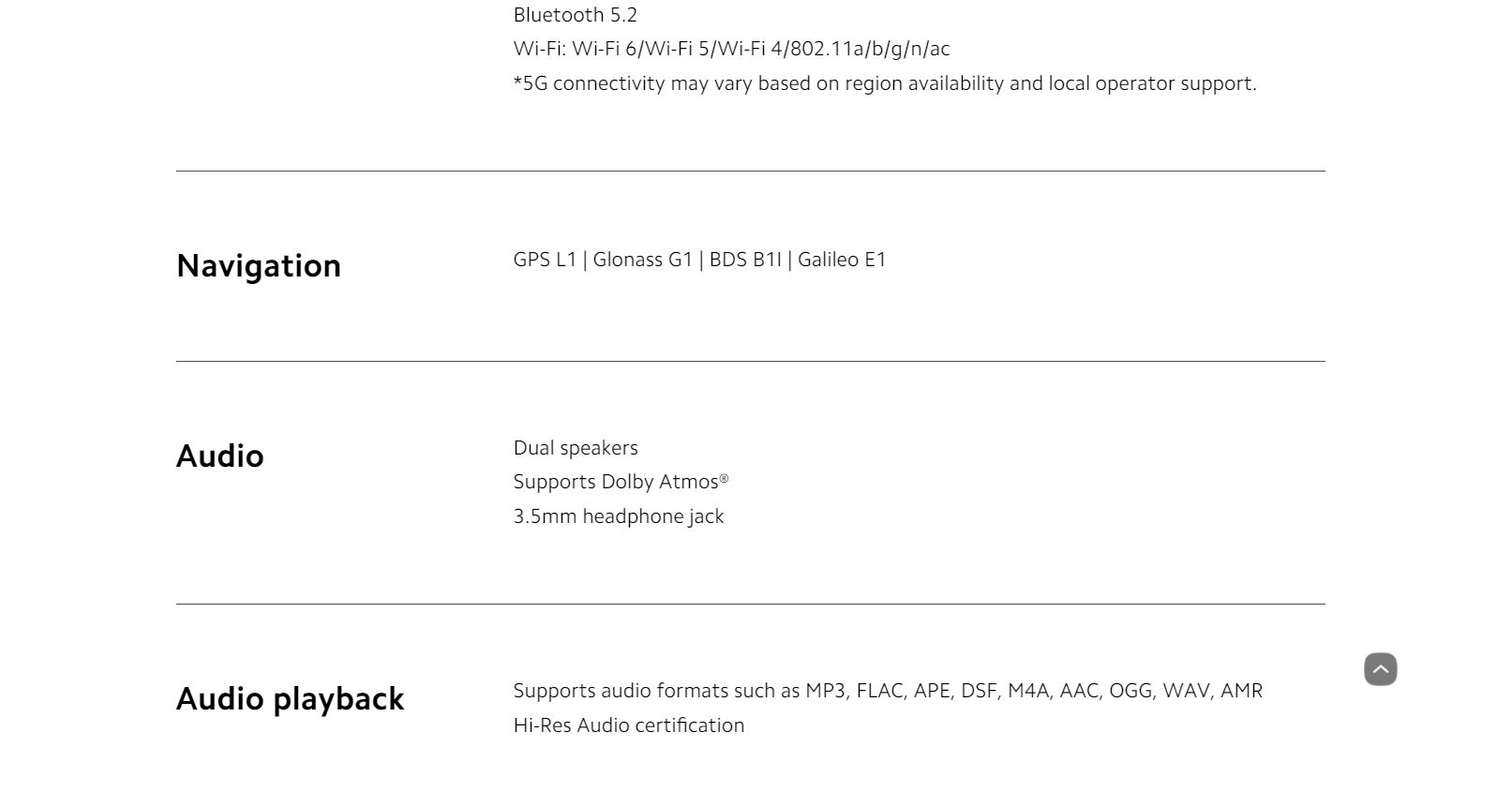This screenshot has width=1512, height=807.
Task: Click the Audio section heading
Action: click(x=220, y=456)
